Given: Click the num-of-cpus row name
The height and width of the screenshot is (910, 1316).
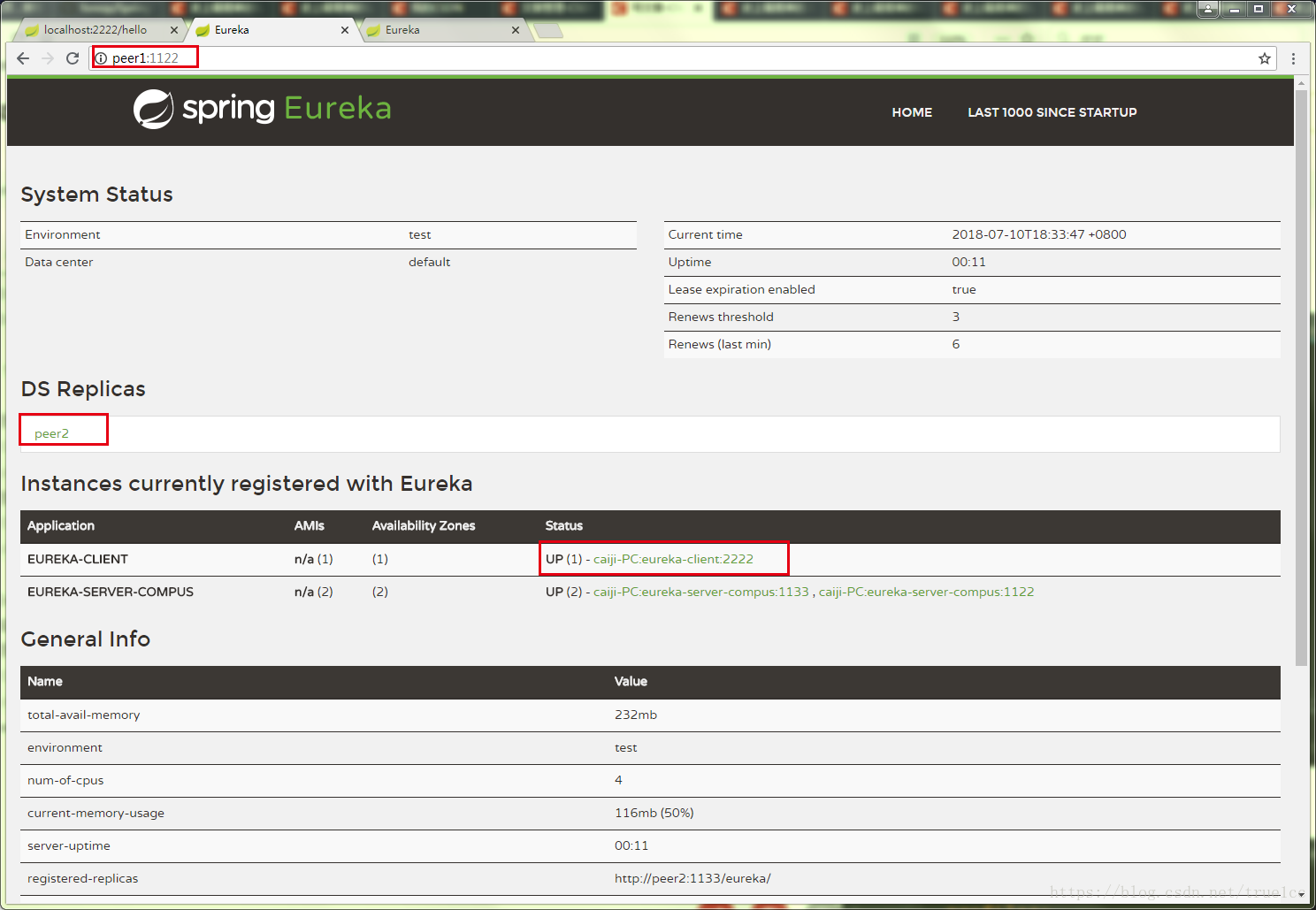Looking at the screenshot, I should 65,780.
